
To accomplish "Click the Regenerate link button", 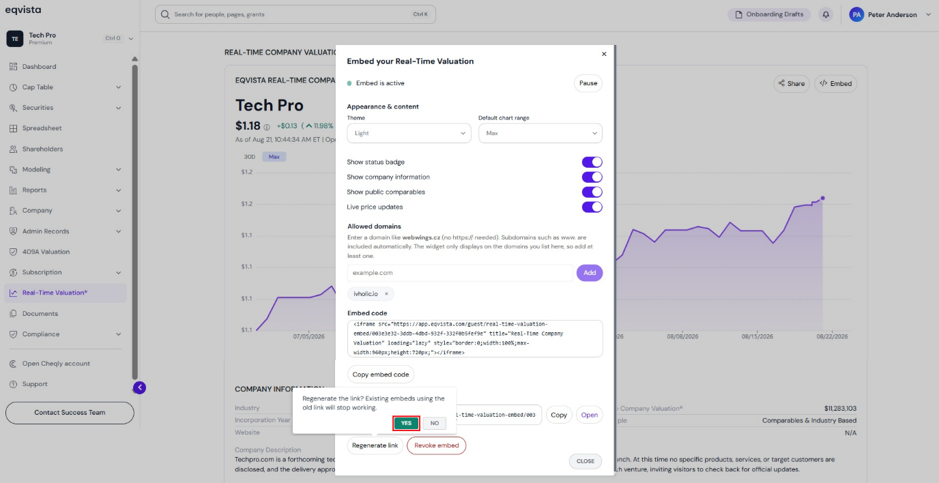I will 375,445.
